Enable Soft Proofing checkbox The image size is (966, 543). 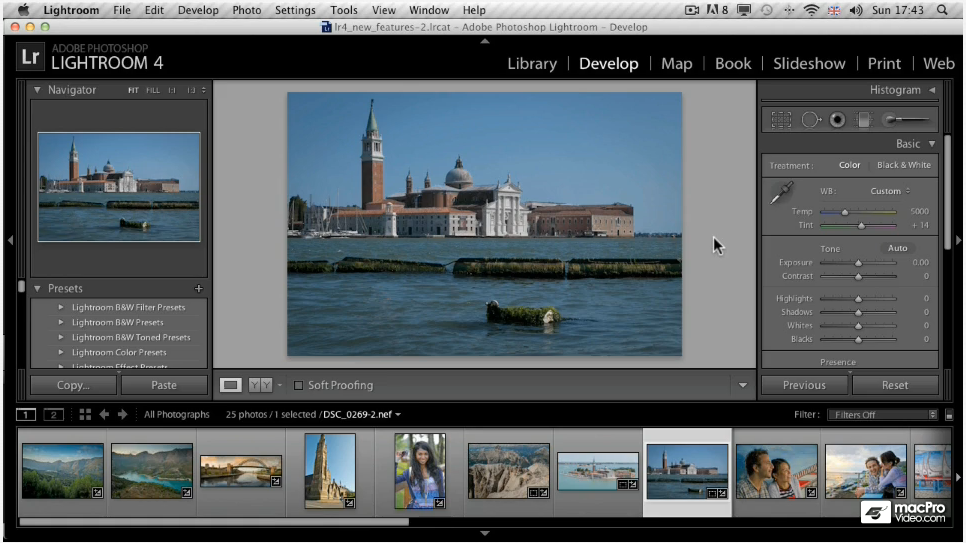298,385
